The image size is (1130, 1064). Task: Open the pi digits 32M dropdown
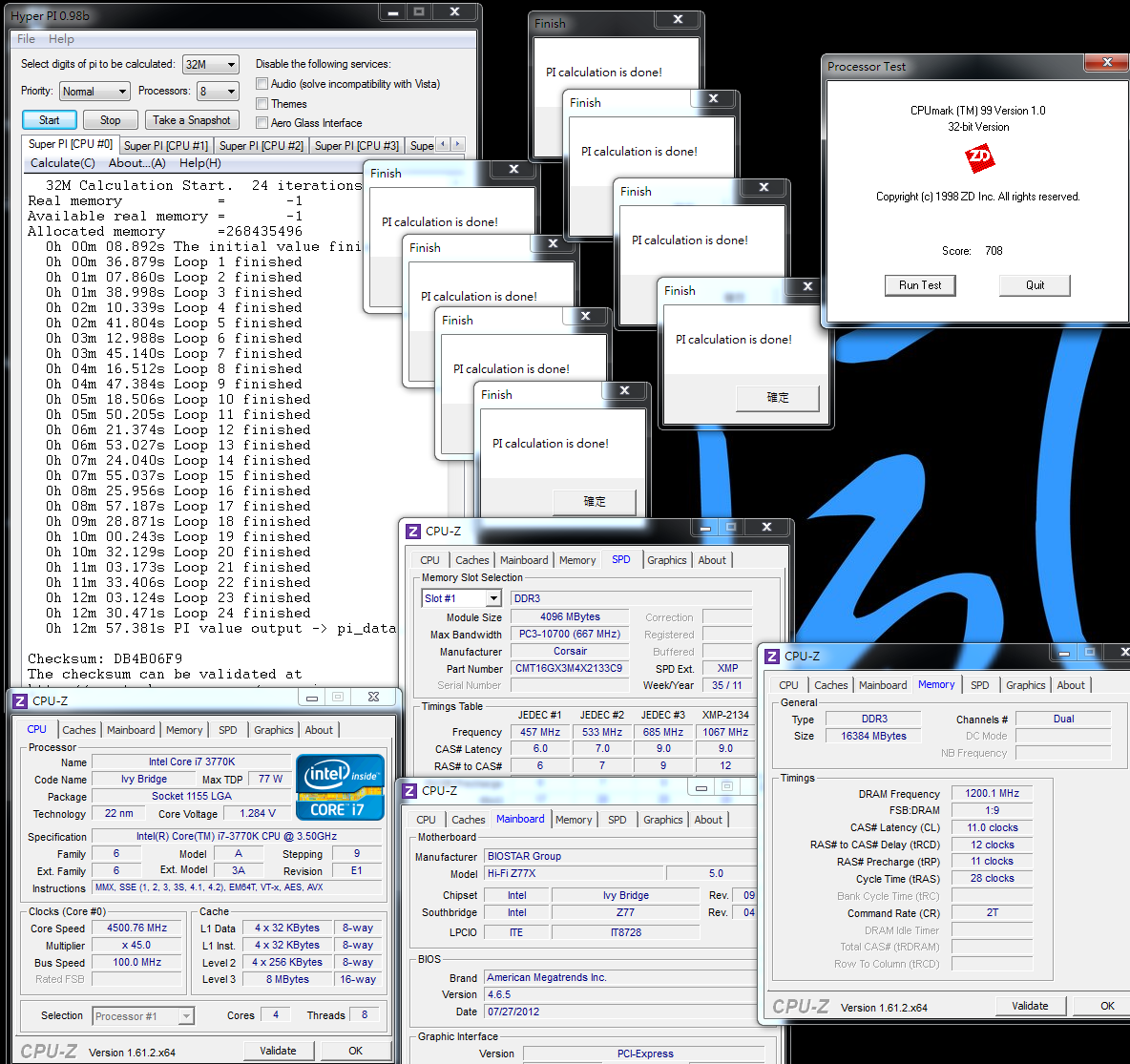tap(210, 65)
